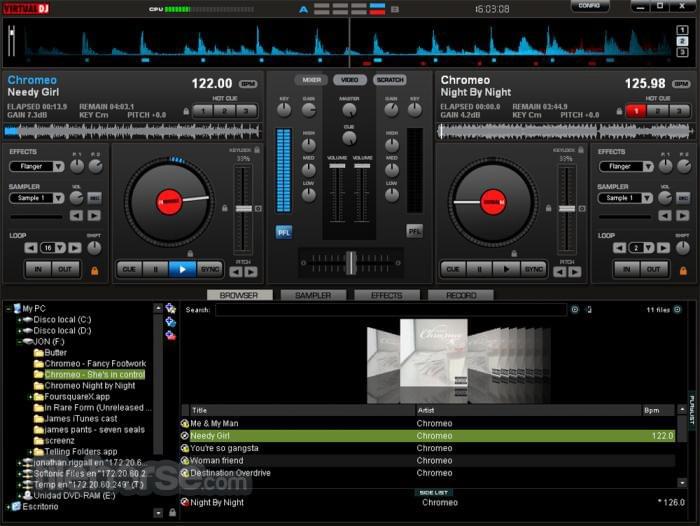The height and width of the screenshot is (526, 700).
Task: Nudge left deck pitch down arrow
Action: 236,271
